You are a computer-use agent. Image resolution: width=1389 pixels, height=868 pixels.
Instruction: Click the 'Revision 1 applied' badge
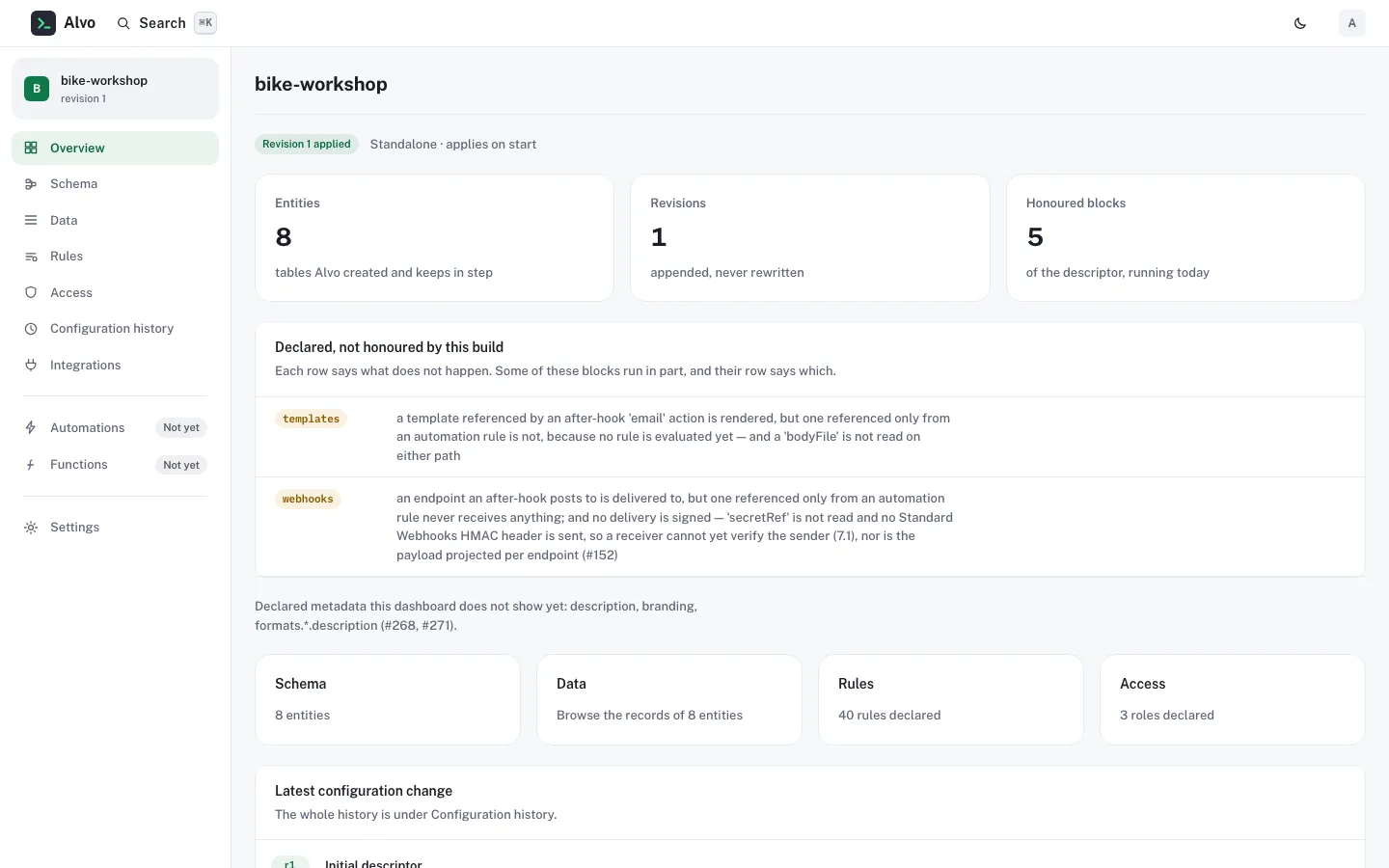307,144
